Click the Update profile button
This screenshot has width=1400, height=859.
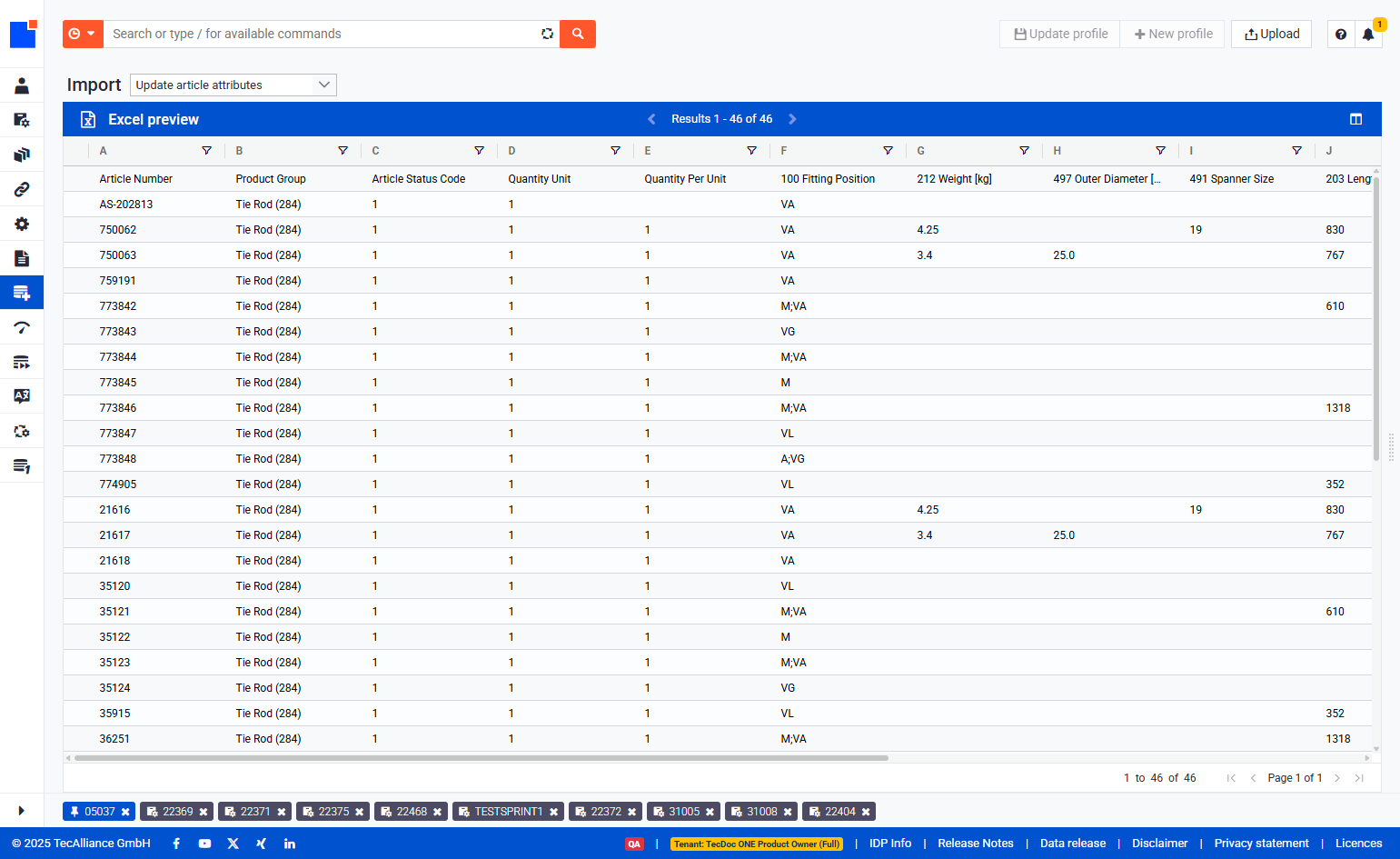tap(1060, 34)
